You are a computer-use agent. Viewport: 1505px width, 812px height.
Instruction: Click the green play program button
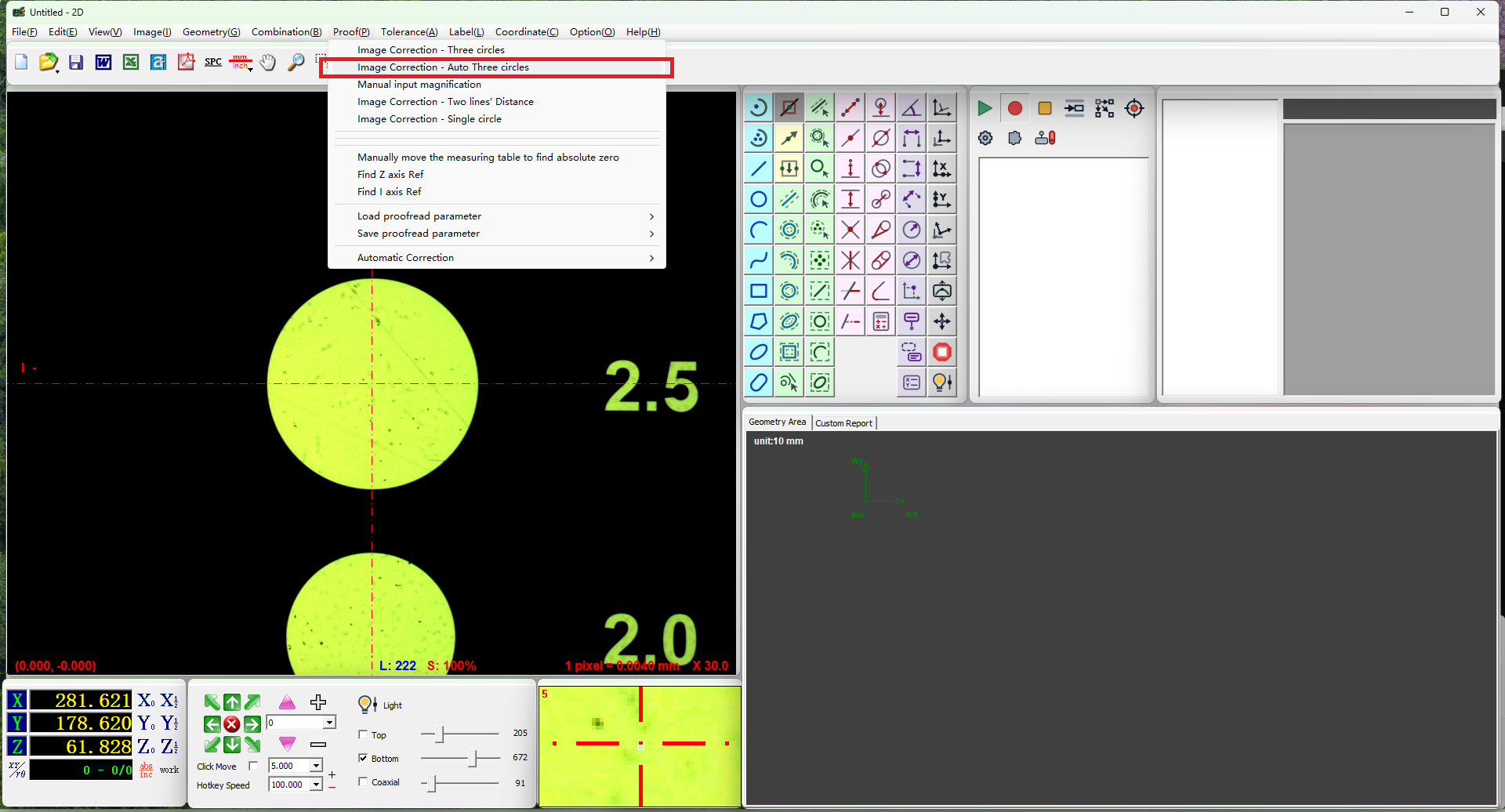click(x=985, y=108)
